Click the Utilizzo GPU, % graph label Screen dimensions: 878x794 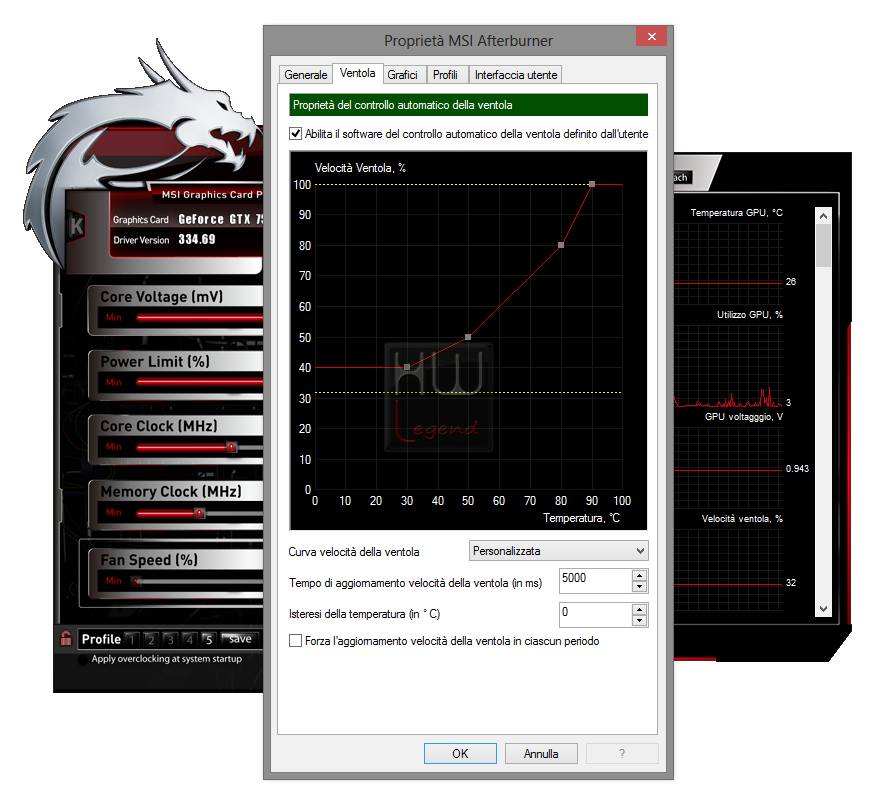pyautogui.click(x=750, y=315)
